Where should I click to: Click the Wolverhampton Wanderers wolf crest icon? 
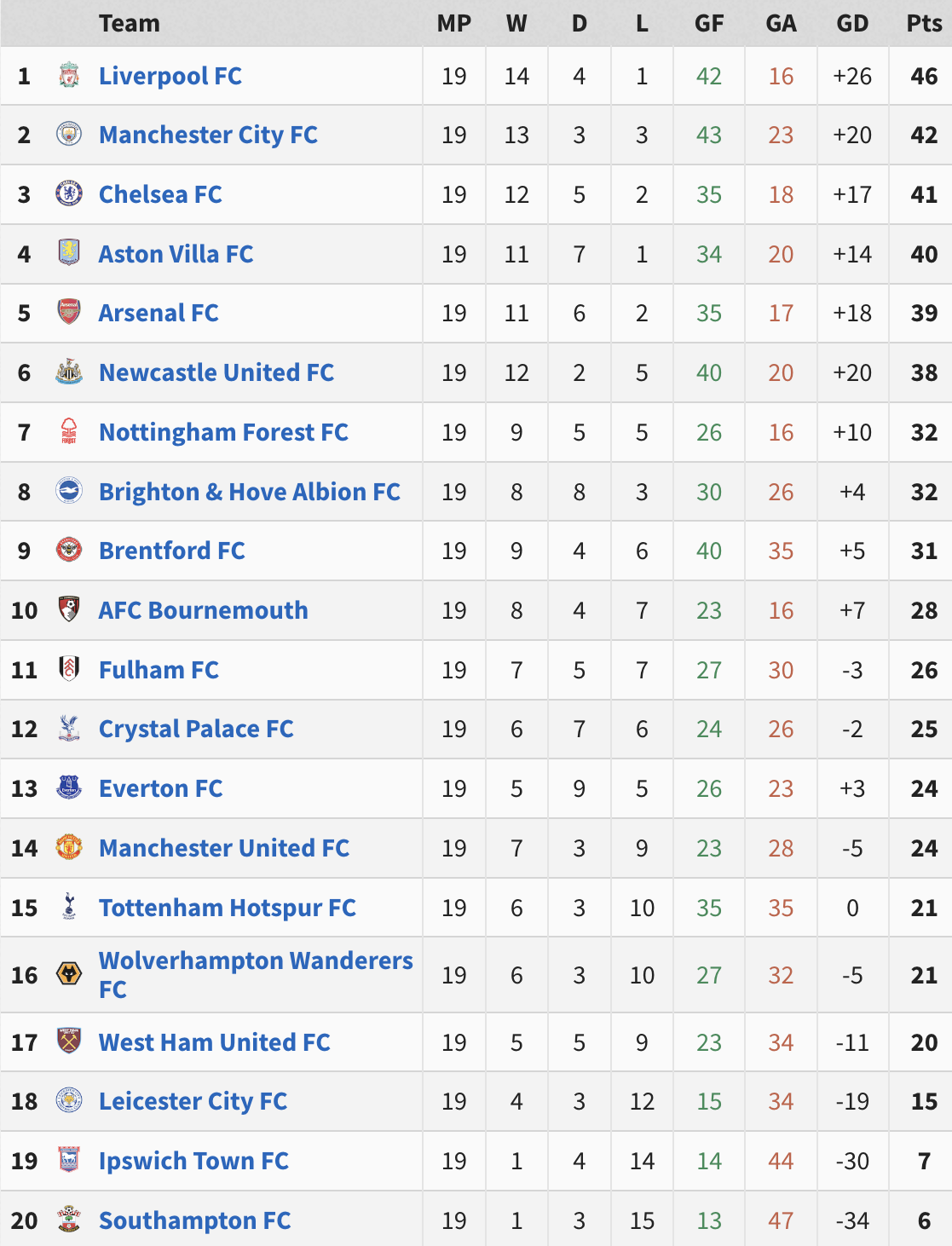69,975
